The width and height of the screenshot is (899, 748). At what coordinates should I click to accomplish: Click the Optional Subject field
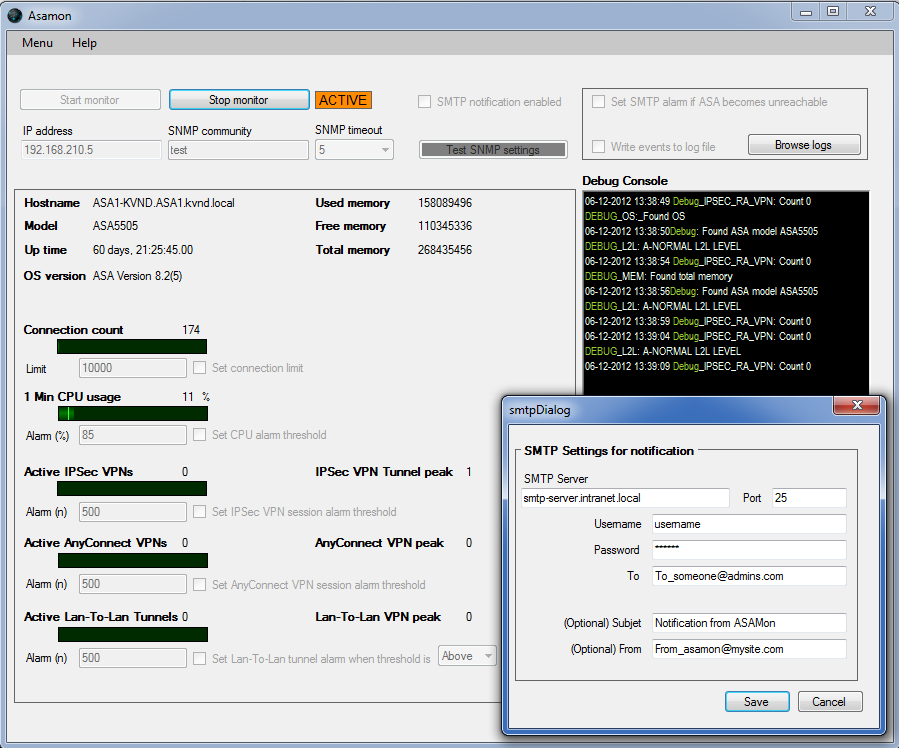[x=749, y=623]
